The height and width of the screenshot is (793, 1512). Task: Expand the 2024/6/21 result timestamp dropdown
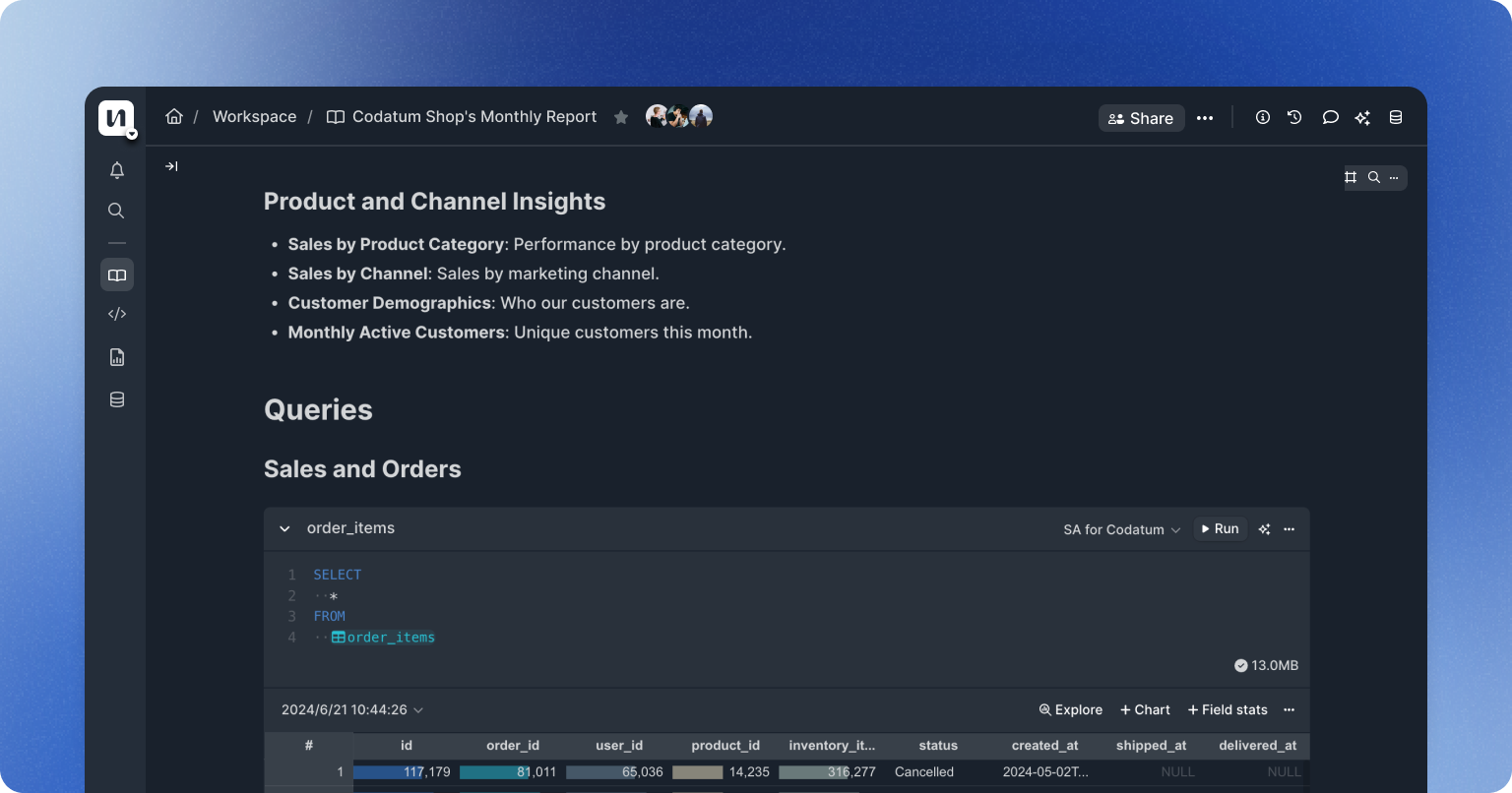[x=352, y=709]
